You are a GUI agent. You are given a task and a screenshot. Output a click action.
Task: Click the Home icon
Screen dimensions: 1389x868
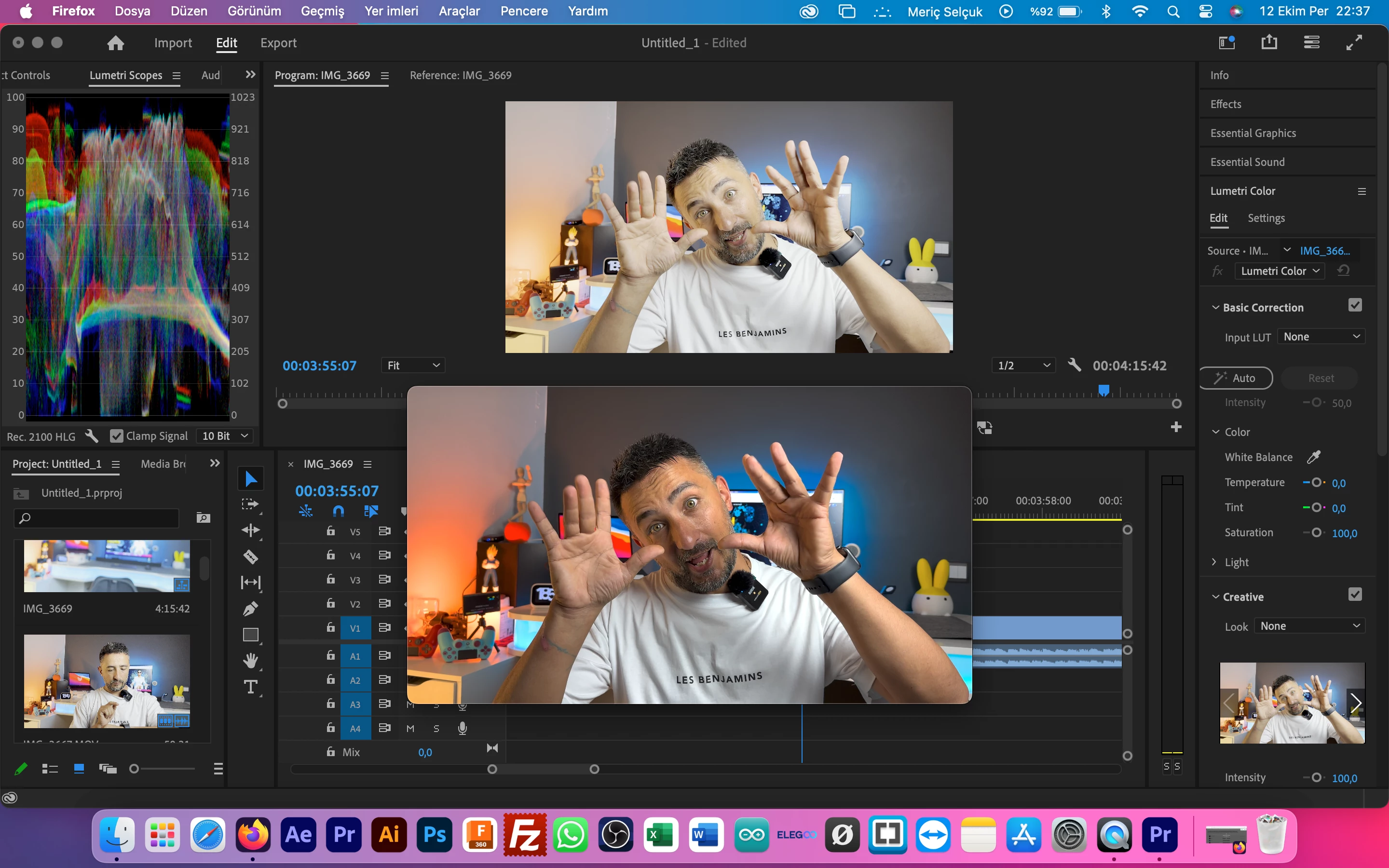point(115,43)
